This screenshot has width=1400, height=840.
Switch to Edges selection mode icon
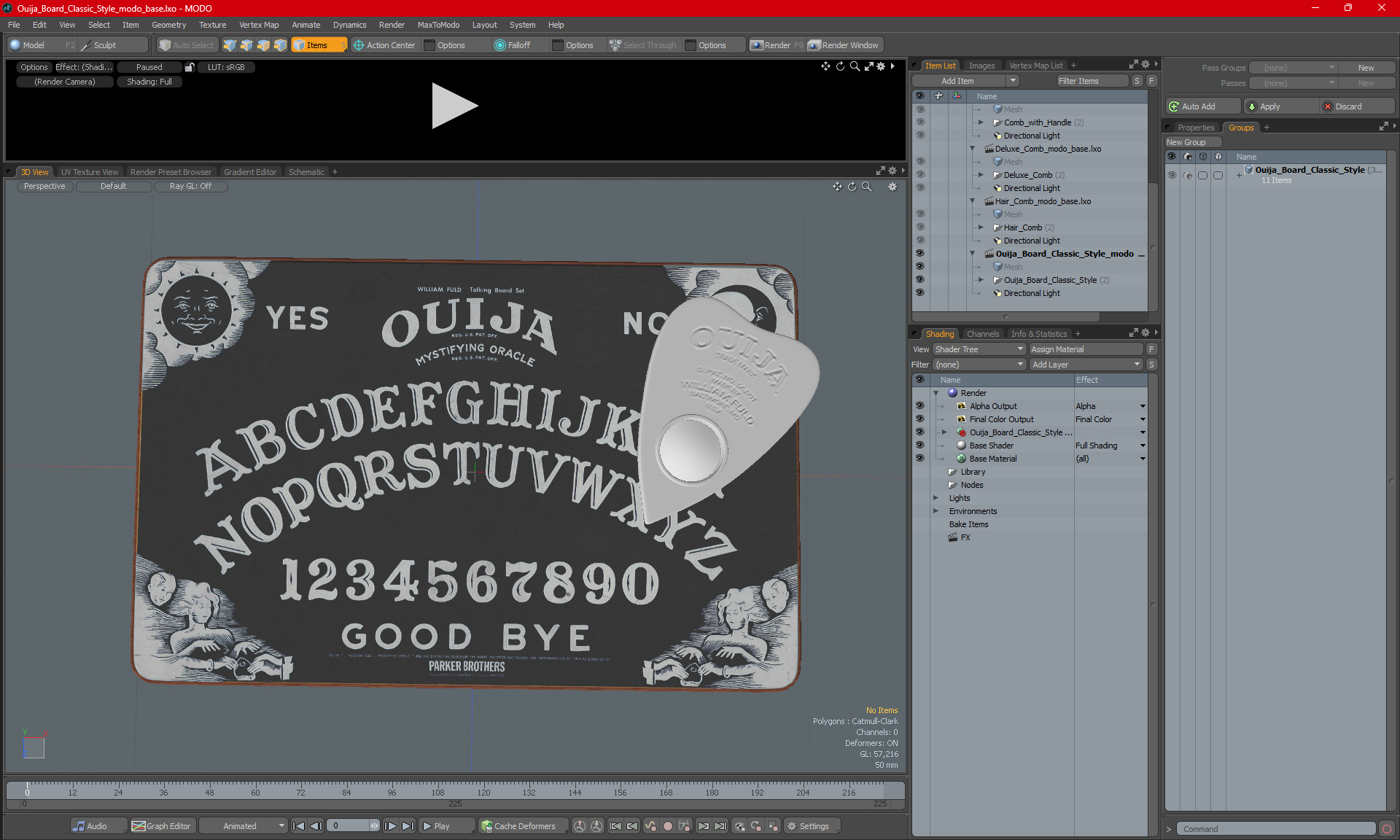[246, 45]
